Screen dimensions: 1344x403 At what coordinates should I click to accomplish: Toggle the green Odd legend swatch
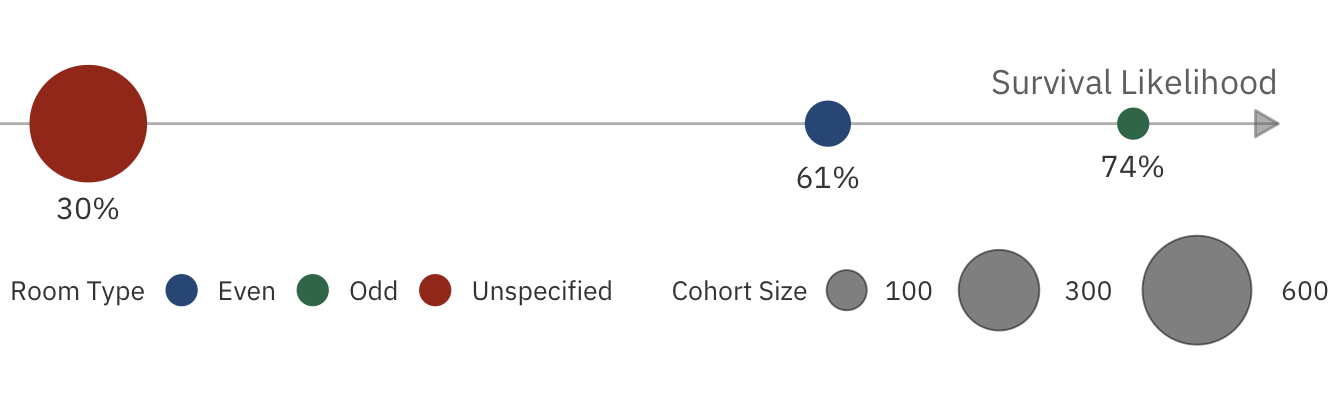pyautogui.click(x=313, y=291)
